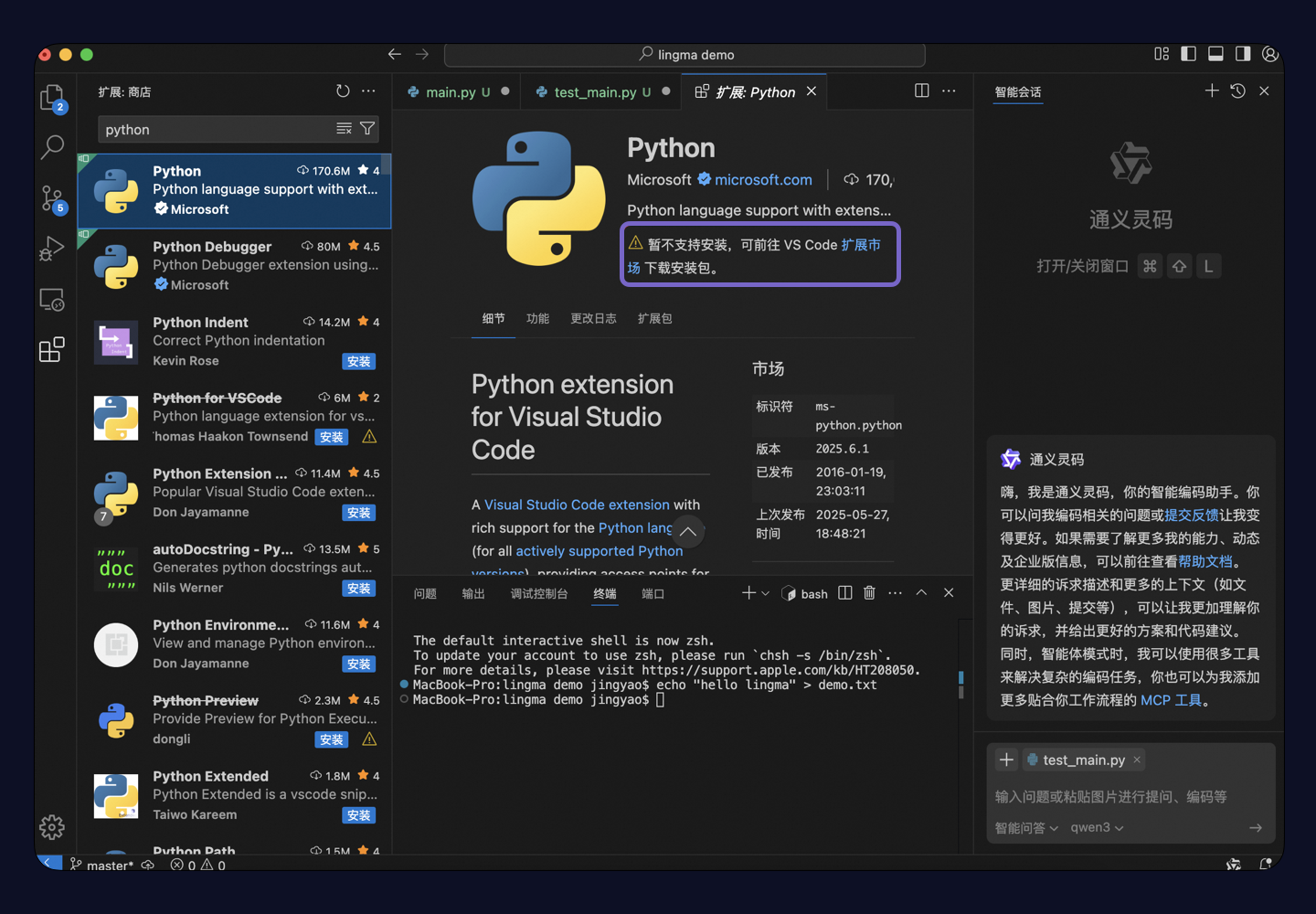Click the lingma demo command center
1316x914 pixels.
click(x=685, y=55)
